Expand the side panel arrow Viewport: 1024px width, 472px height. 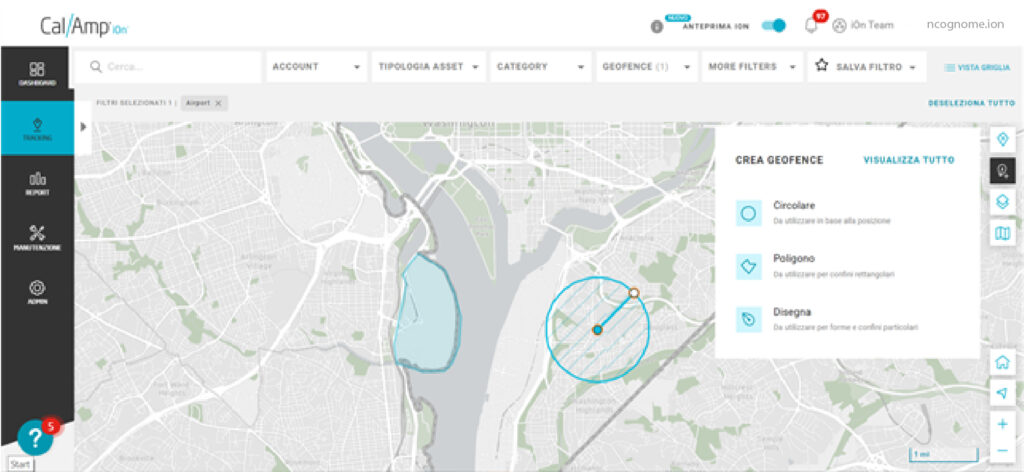83,127
